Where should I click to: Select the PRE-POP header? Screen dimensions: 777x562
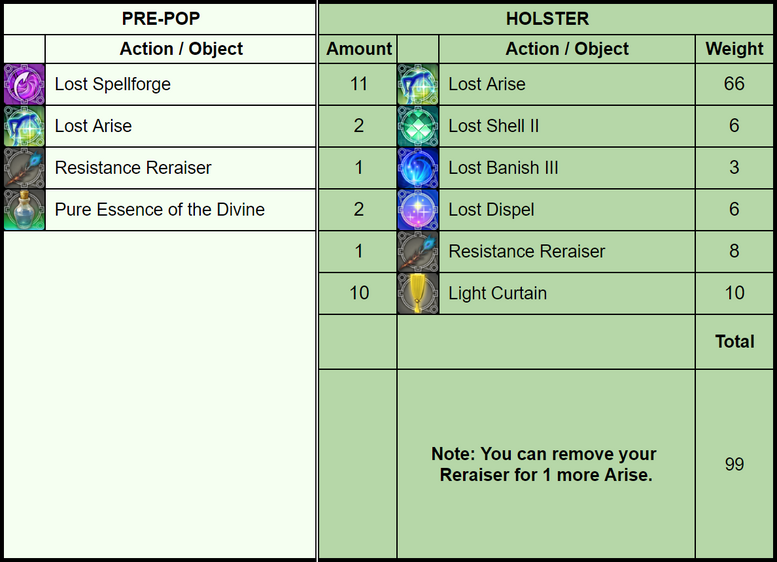pyautogui.click(x=160, y=19)
